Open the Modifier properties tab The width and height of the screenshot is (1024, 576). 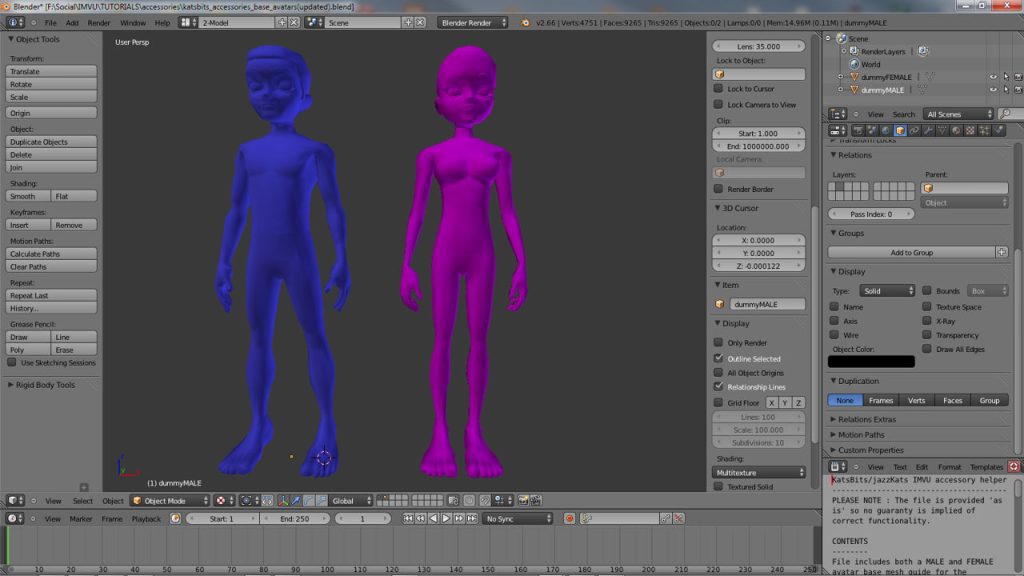tap(928, 132)
